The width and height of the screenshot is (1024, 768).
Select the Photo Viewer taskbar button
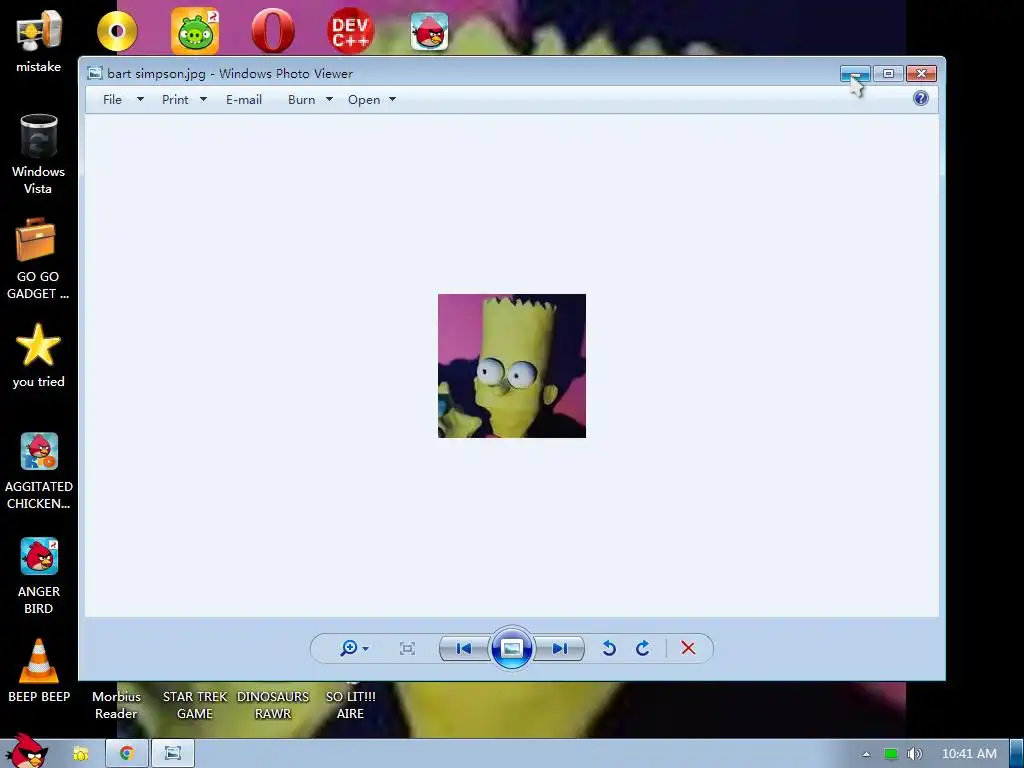pos(172,754)
